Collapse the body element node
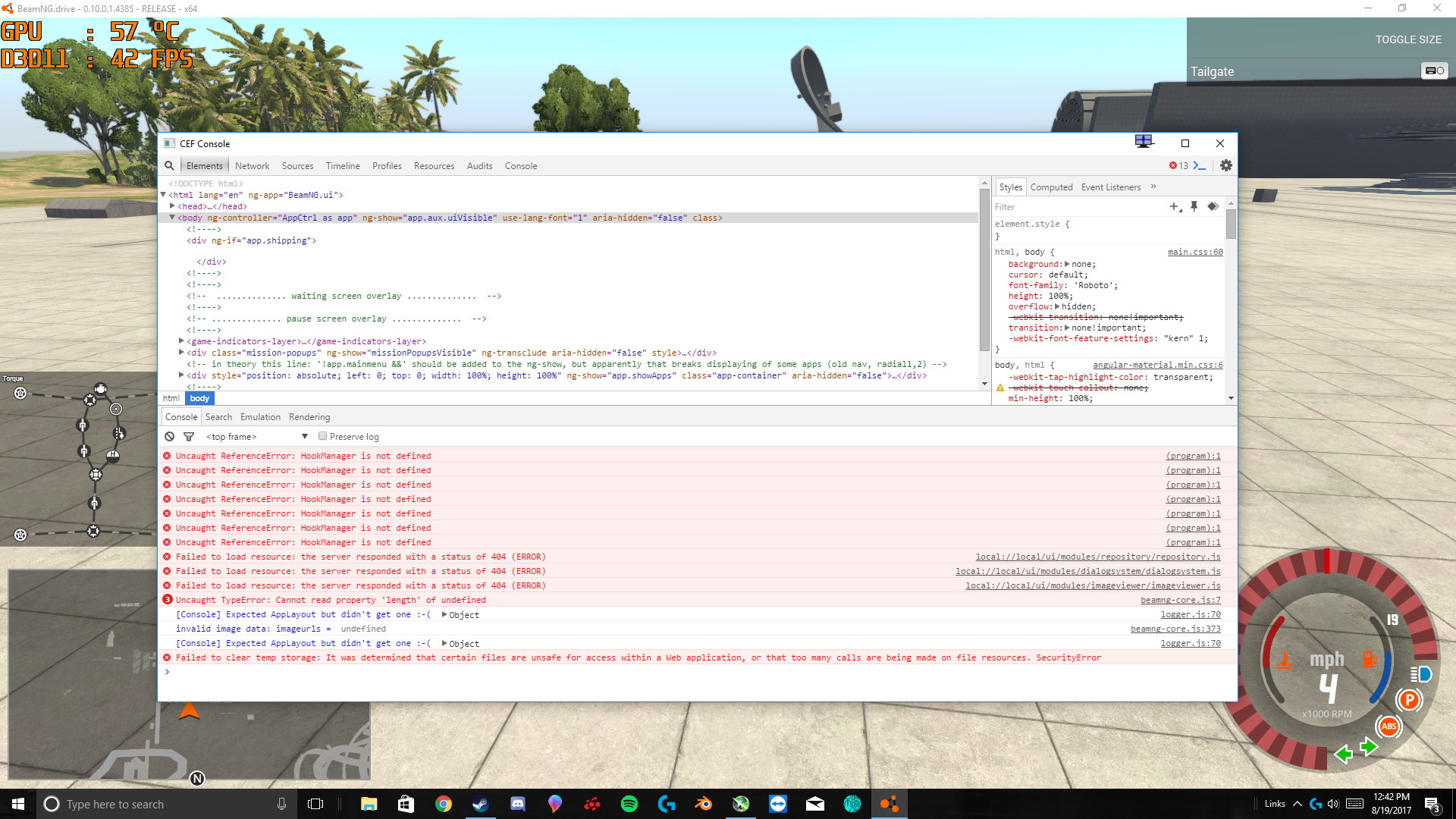 [172, 218]
